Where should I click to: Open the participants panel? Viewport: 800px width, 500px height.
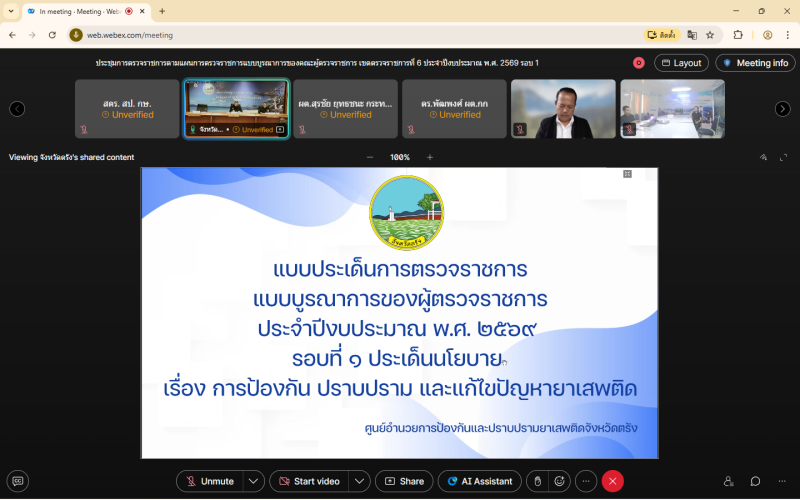pyautogui.click(x=728, y=481)
